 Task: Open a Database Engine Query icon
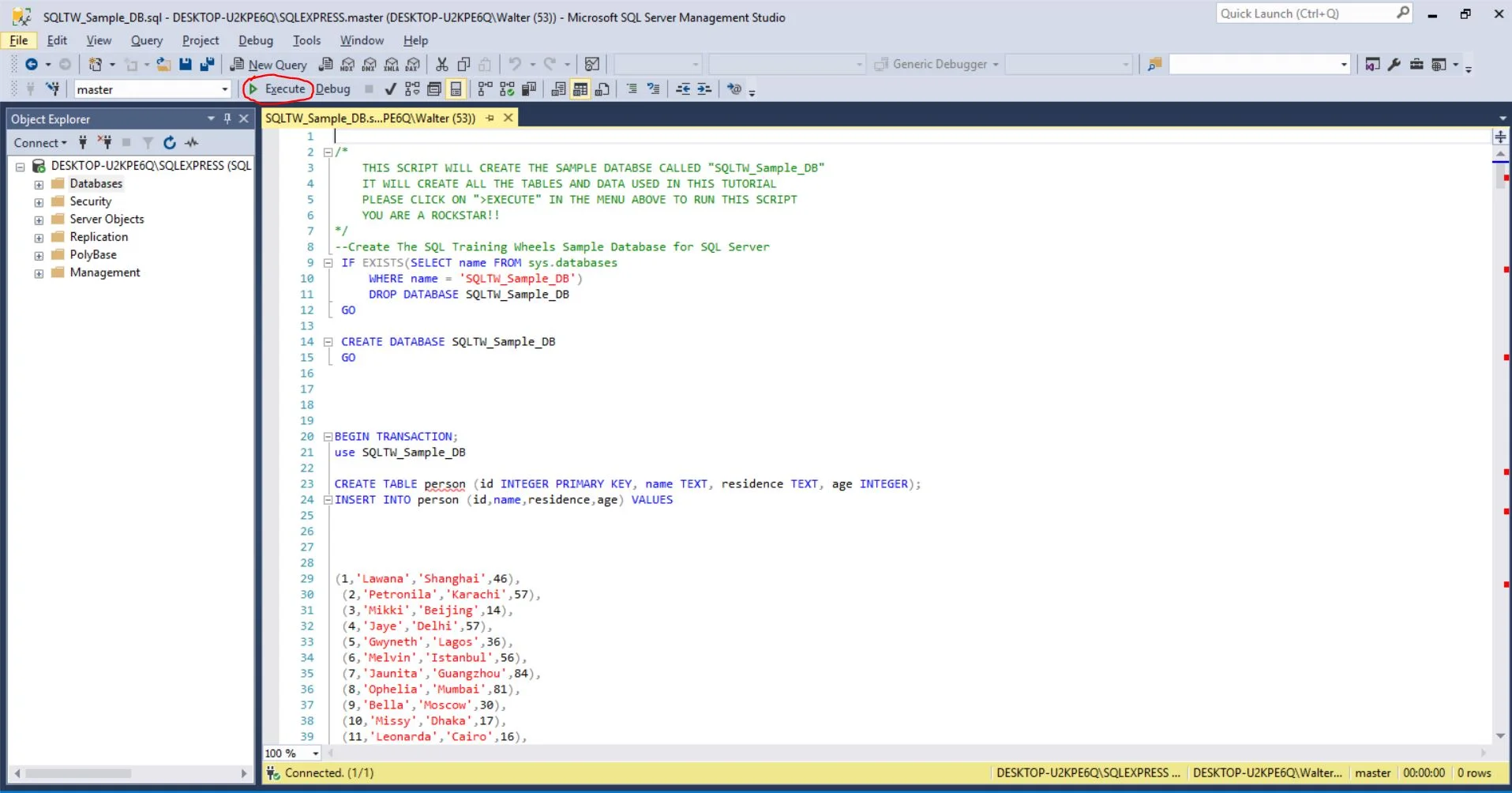325,64
